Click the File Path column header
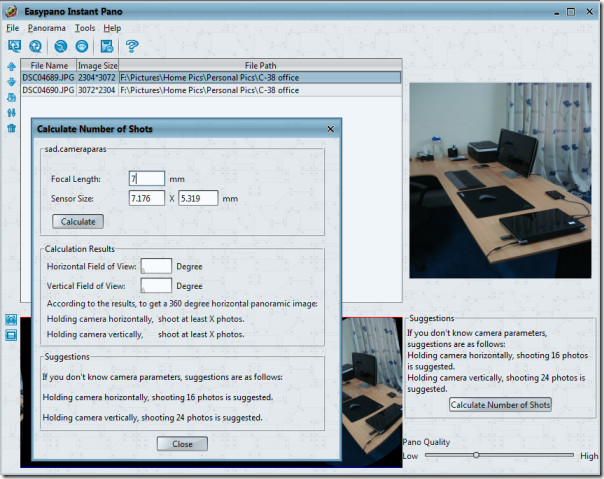 [260, 66]
